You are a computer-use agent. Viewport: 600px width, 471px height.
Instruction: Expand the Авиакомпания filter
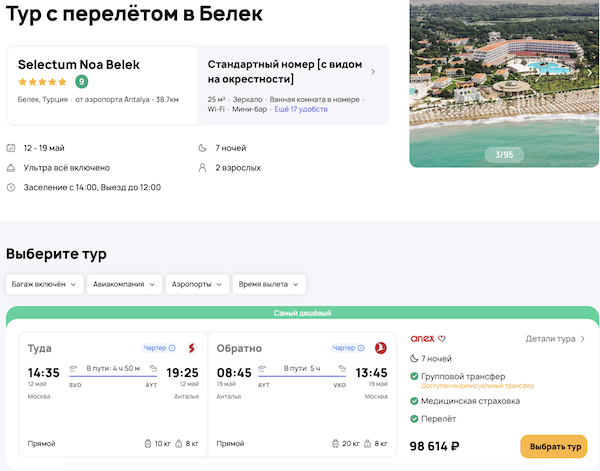click(x=124, y=285)
